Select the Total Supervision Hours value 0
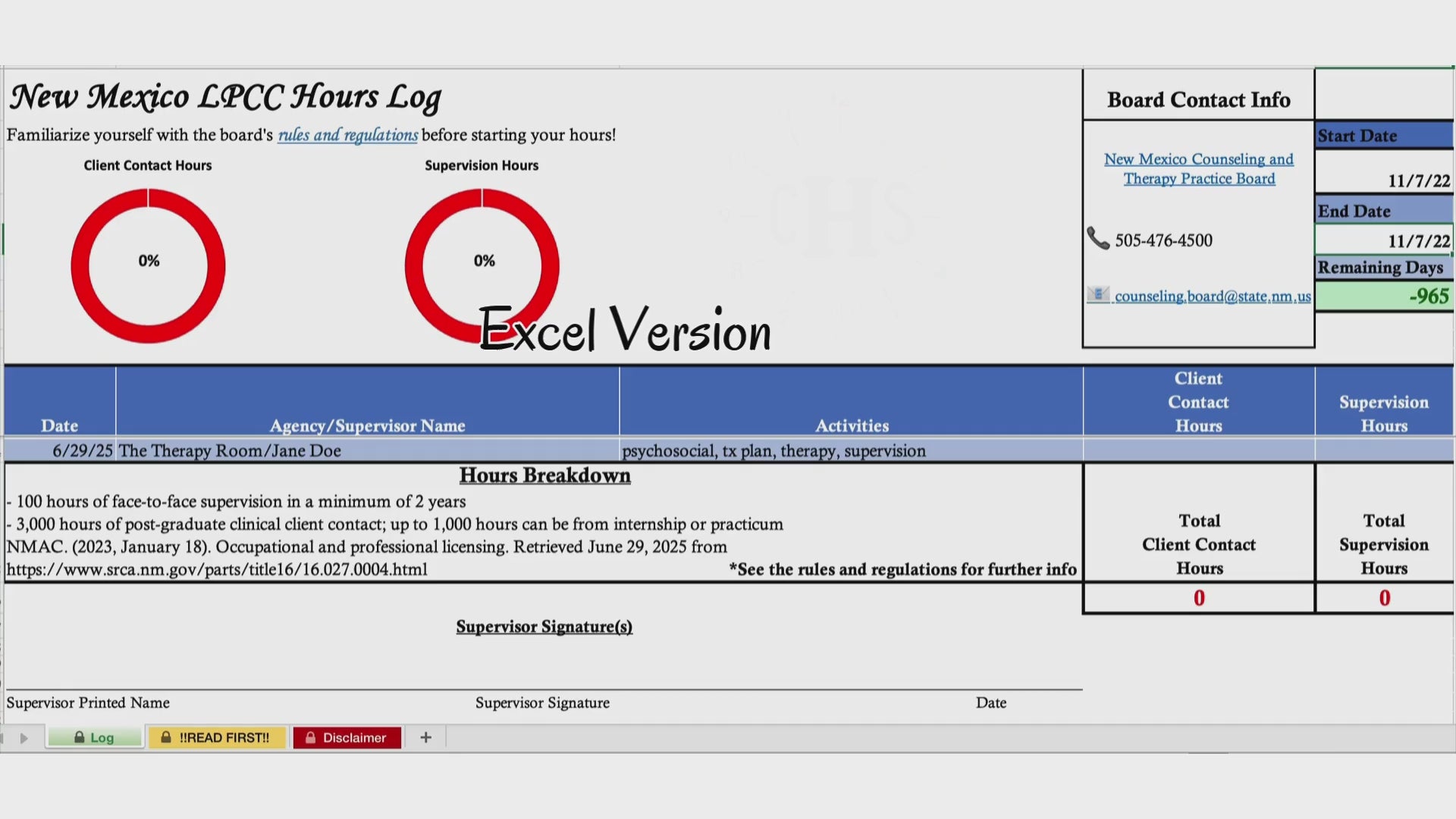 click(1385, 598)
